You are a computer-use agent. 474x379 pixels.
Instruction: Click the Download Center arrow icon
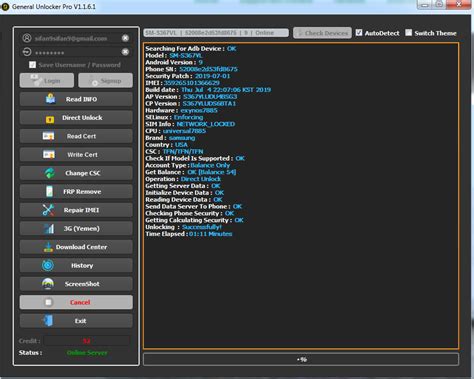click(x=48, y=247)
